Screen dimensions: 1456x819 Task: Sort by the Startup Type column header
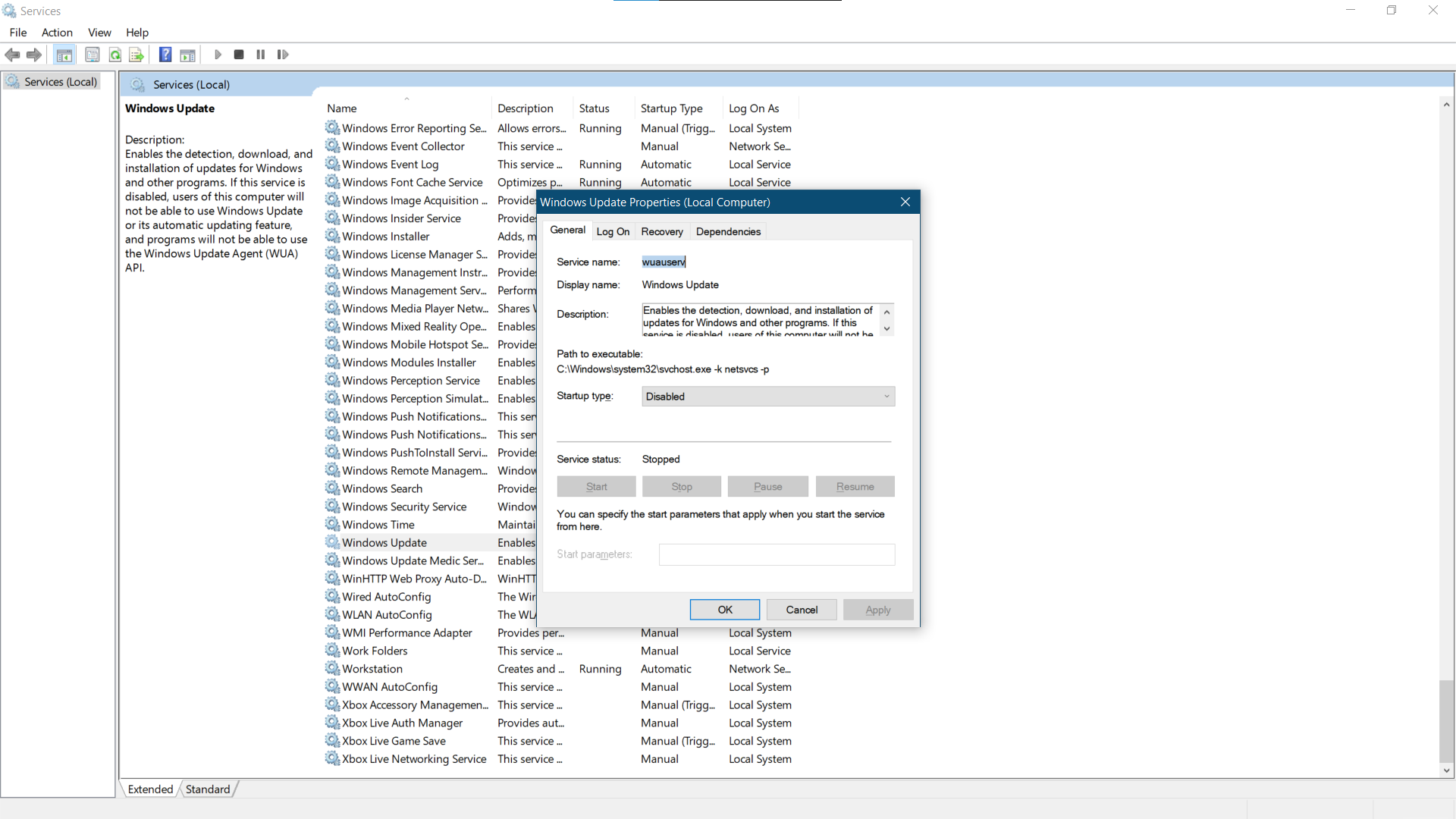point(679,108)
